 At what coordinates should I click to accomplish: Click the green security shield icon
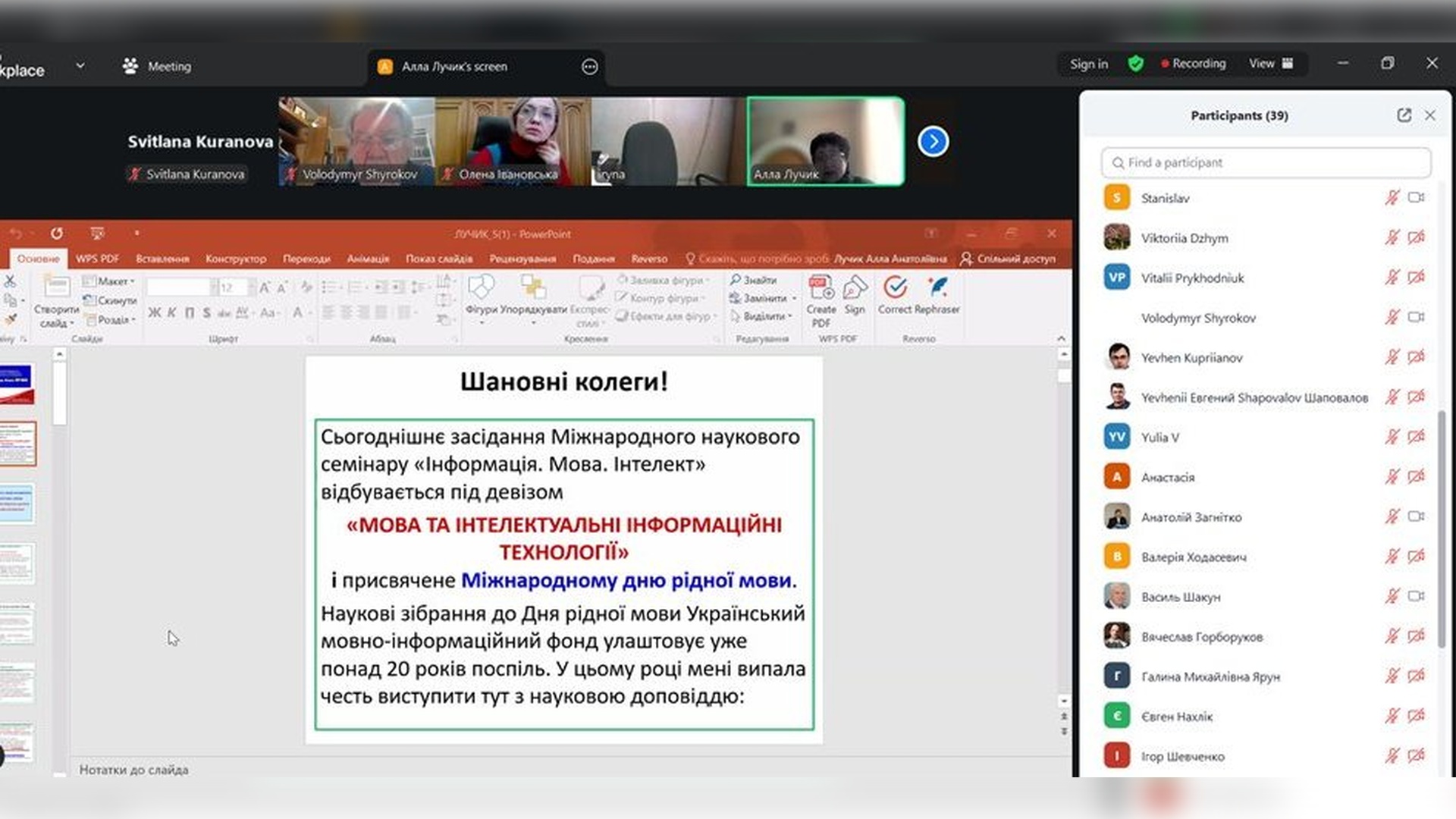coord(1135,64)
